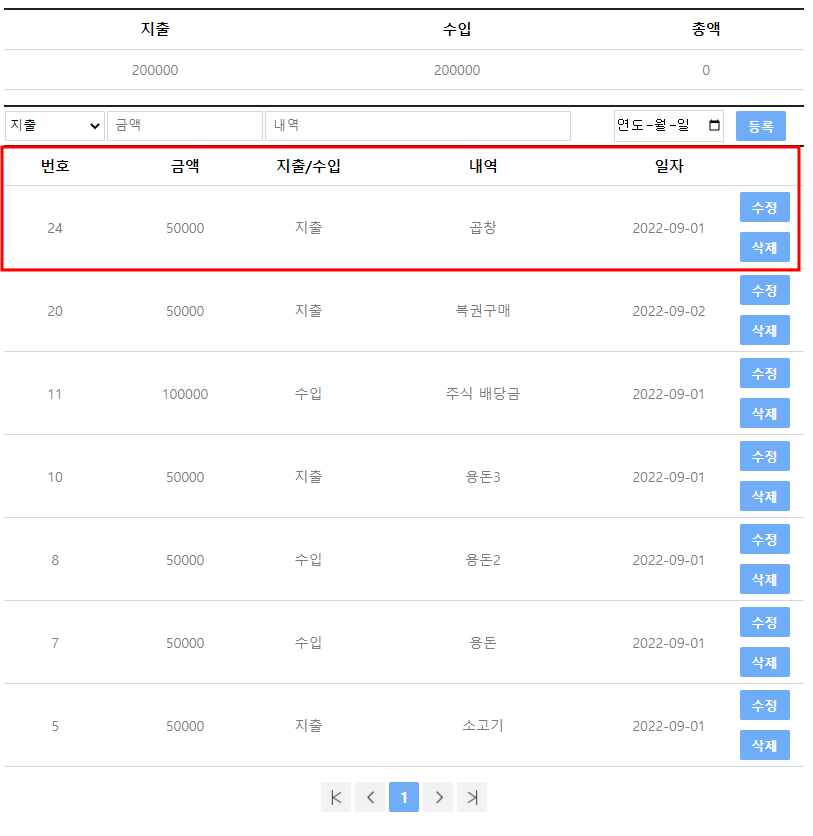Screen dimensions: 813x836
Task: Click the total value 0
Action: click(706, 70)
